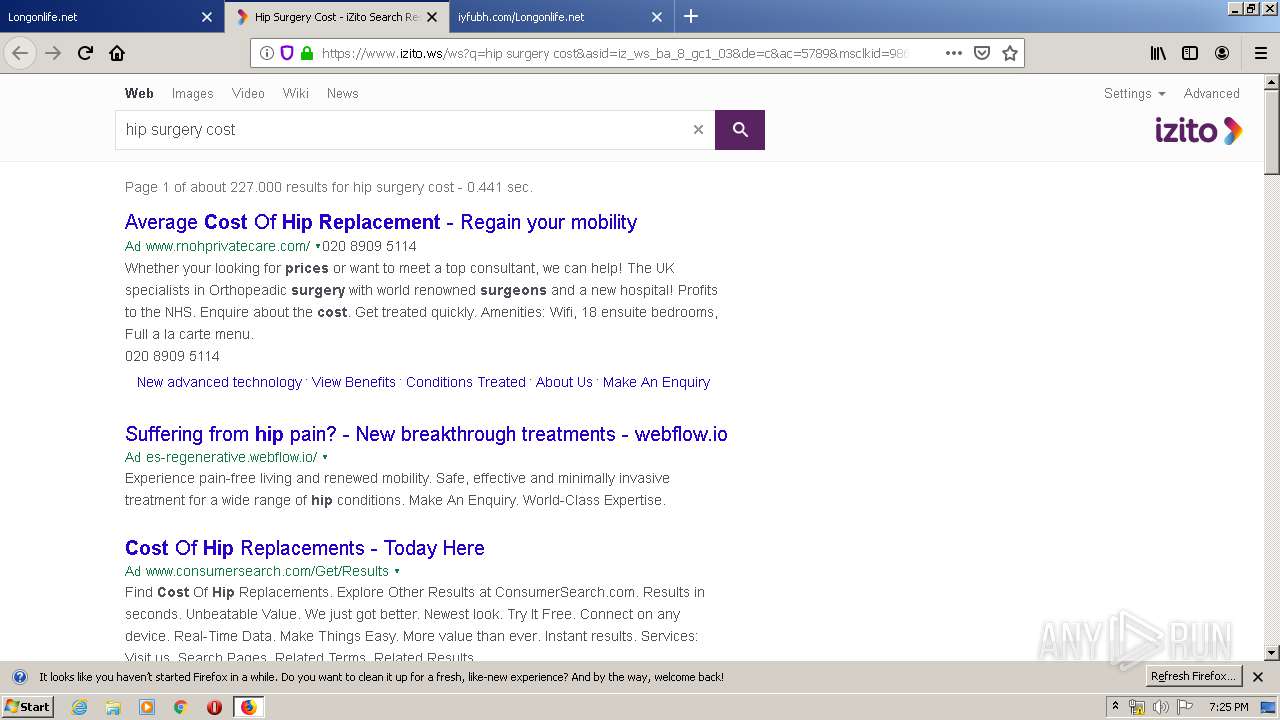1280x720 pixels.
Task: Launch Internet Explorer from the taskbar
Action: click(79, 707)
